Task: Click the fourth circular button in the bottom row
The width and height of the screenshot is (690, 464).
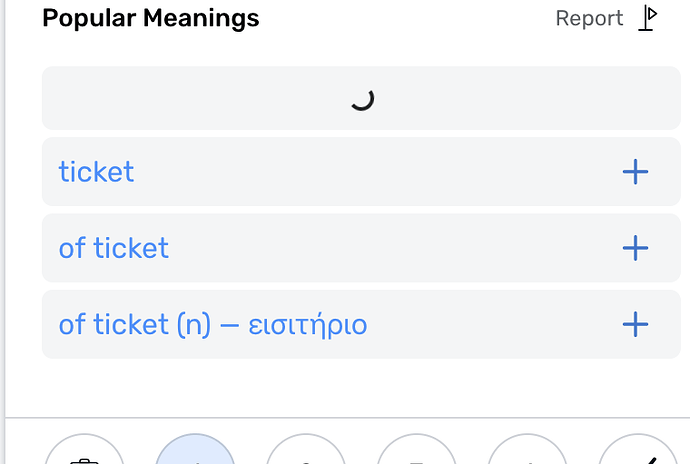Action: (416, 449)
